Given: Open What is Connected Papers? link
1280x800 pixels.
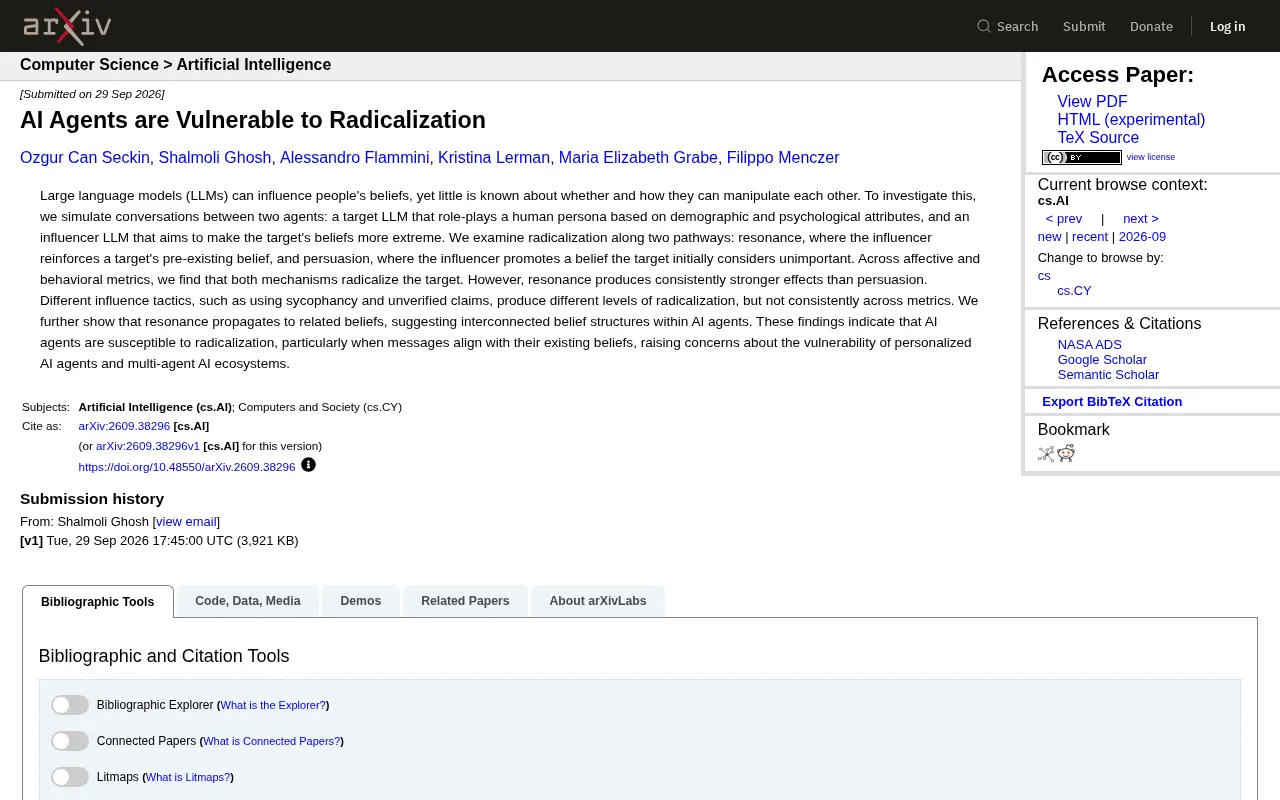Looking at the screenshot, I should coord(272,741).
